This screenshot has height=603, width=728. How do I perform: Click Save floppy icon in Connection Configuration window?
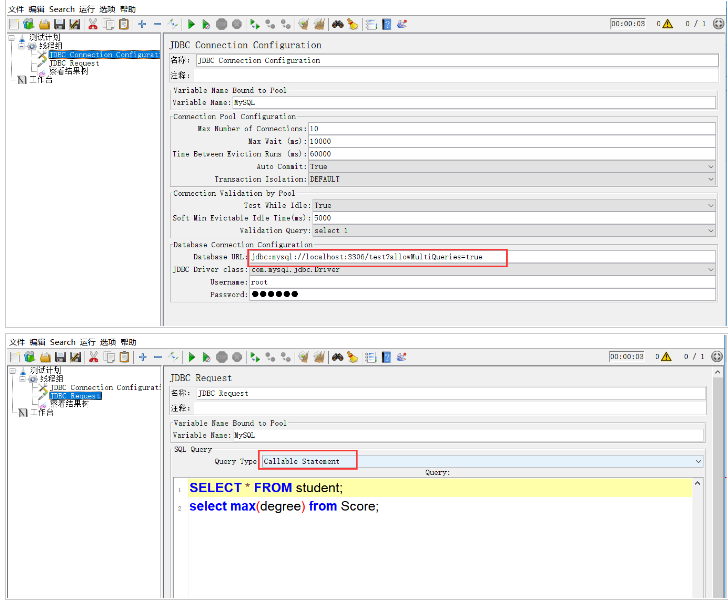click(x=59, y=24)
